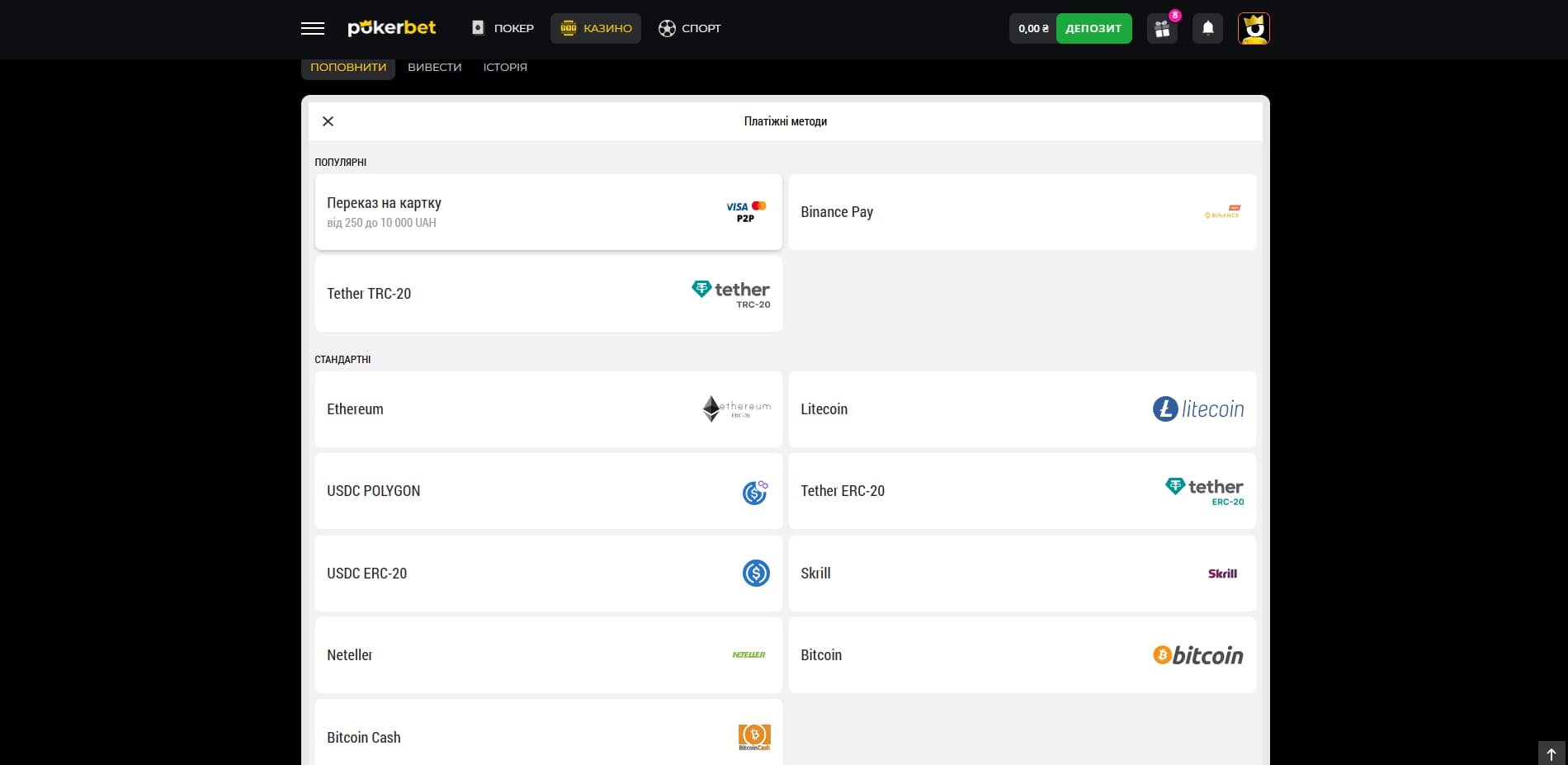The height and width of the screenshot is (765, 1568).
Task: Click the Pokerbet logo
Action: pyautogui.click(x=392, y=28)
